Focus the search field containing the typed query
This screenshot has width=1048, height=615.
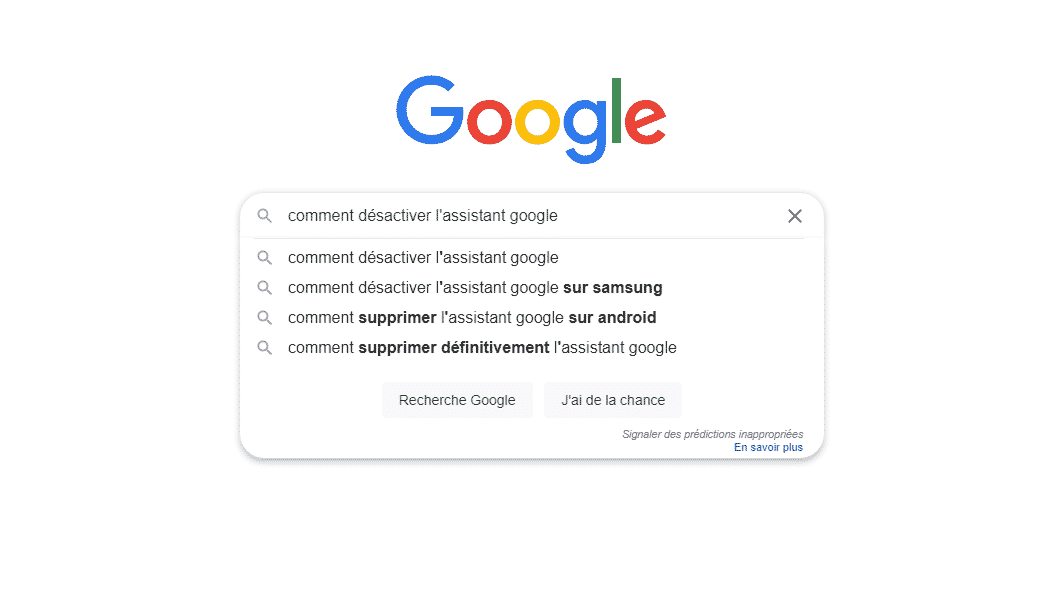point(531,216)
